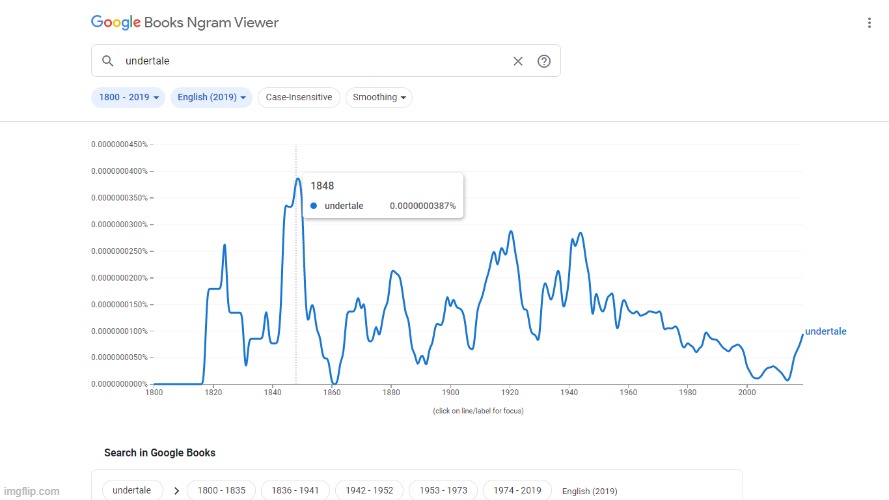
Task: Open the 1800 - 1835 date range link
Action: tap(222, 490)
